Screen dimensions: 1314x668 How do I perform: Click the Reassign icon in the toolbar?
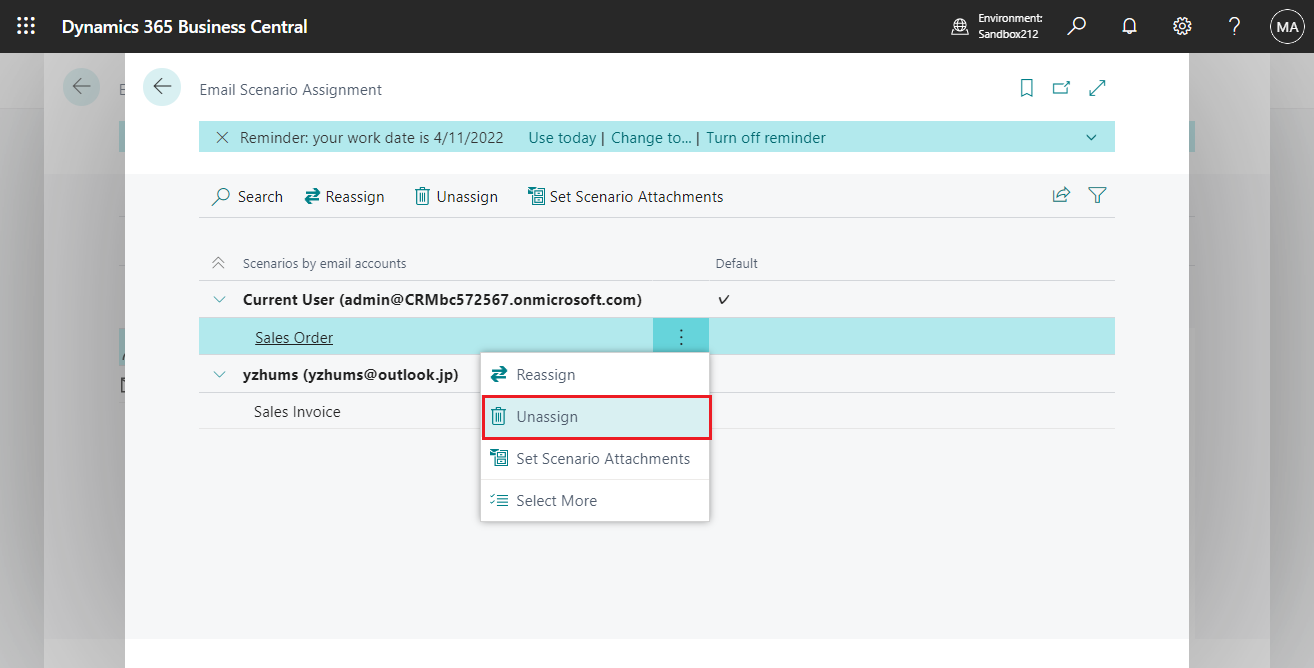point(314,196)
